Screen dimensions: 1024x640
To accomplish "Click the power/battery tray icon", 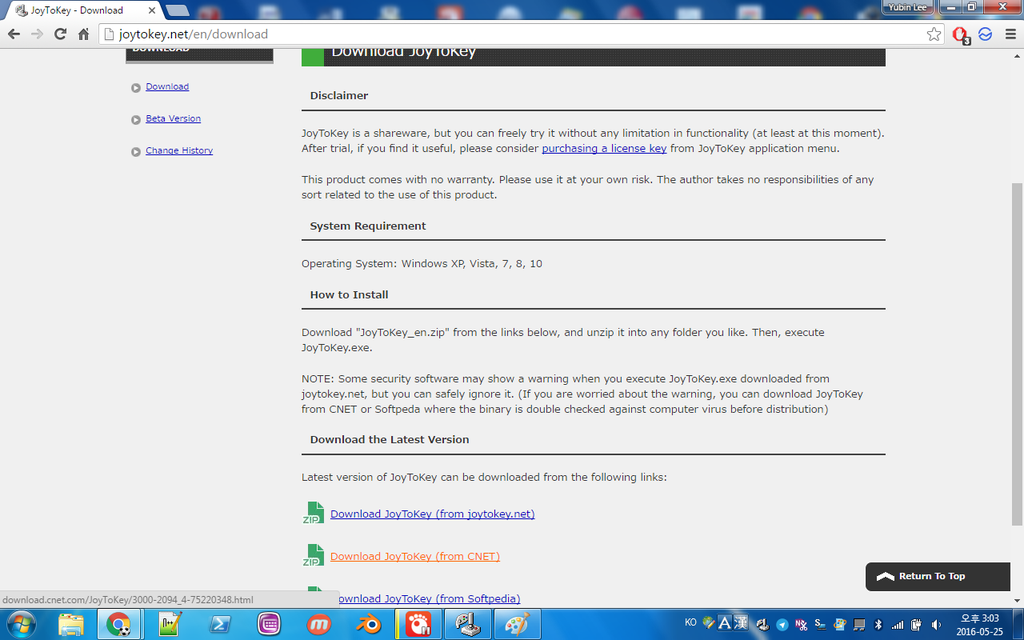I will point(916,624).
